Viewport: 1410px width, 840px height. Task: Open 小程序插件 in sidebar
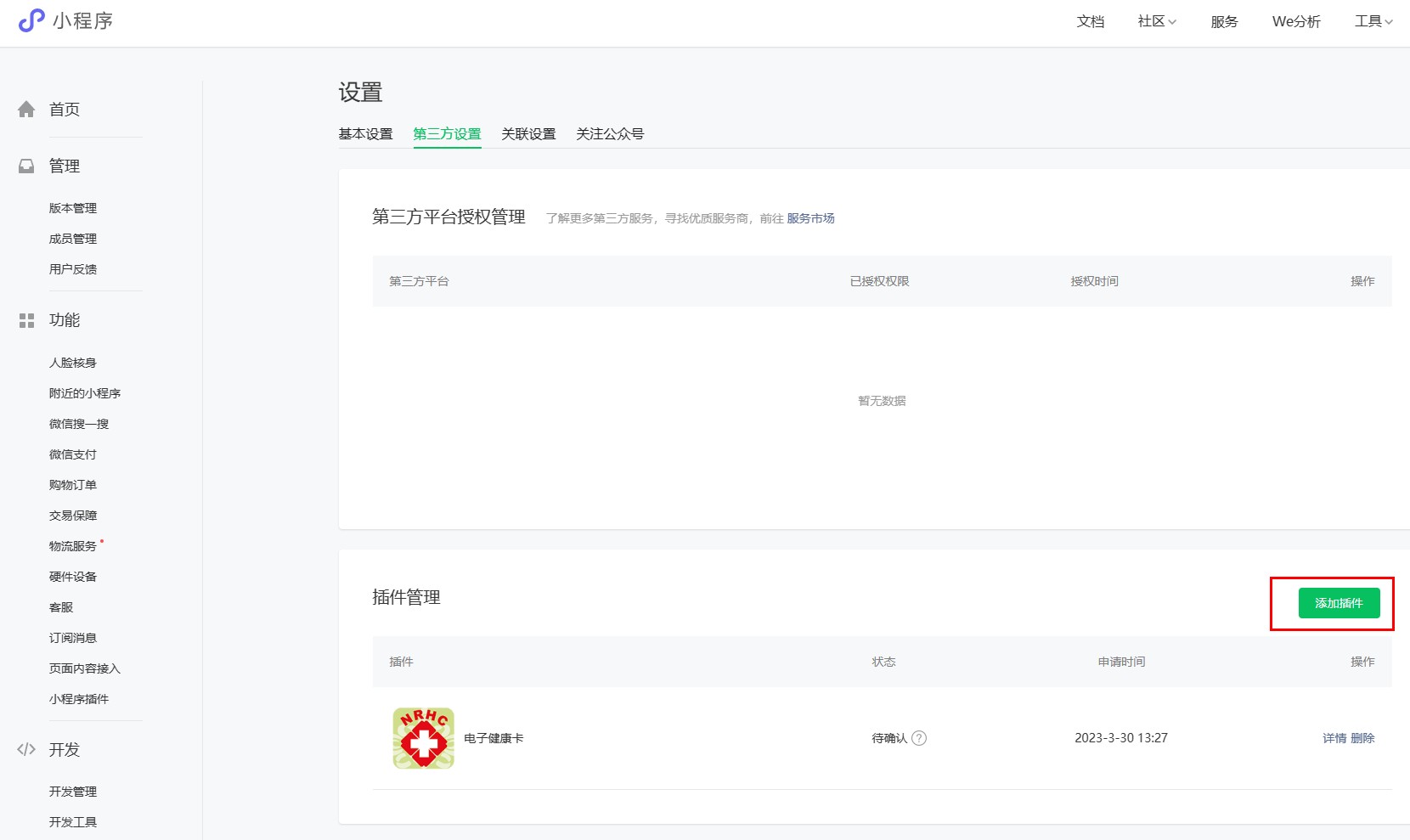[x=79, y=699]
